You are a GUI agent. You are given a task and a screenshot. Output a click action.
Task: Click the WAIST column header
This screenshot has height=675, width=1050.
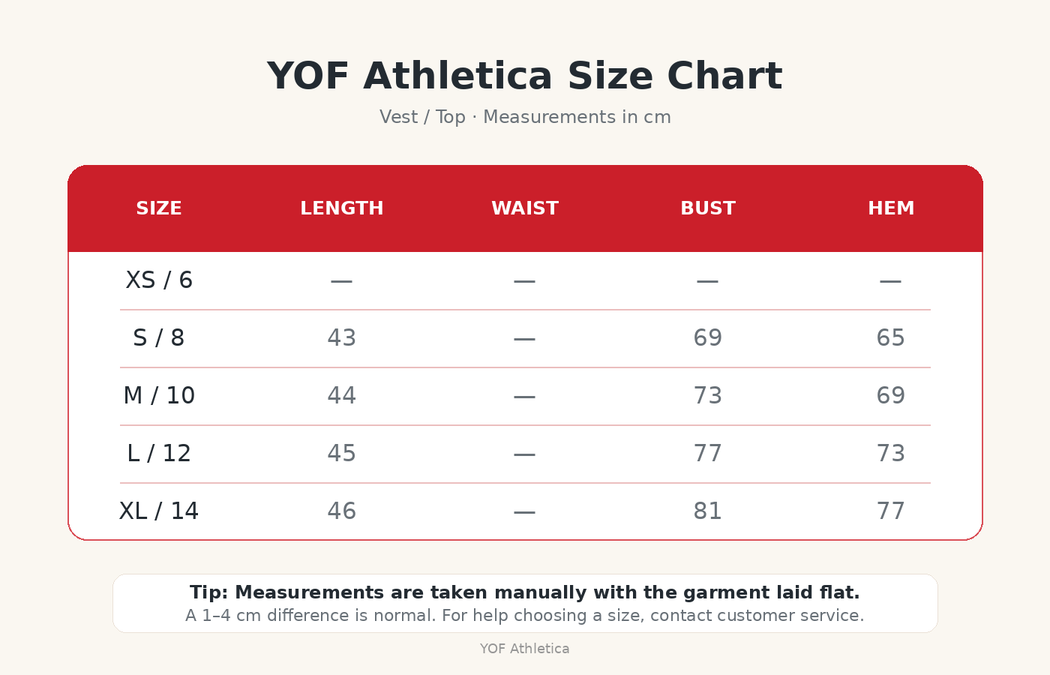[x=525, y=208]
